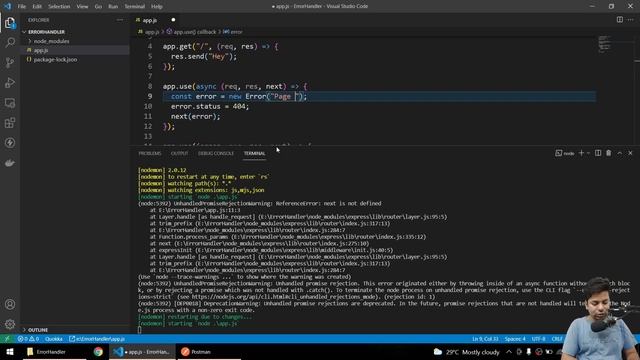This screenshot has height=360, width=640.
Task: Click Quokka in status bar
Action: pos(54,339)
